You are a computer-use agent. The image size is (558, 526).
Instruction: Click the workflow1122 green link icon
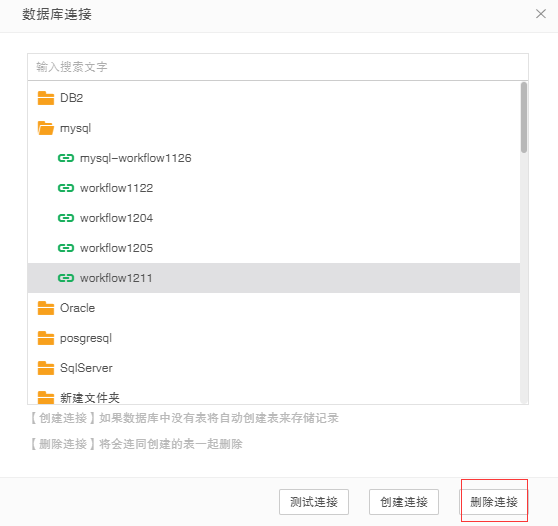(x=66, y=188)
